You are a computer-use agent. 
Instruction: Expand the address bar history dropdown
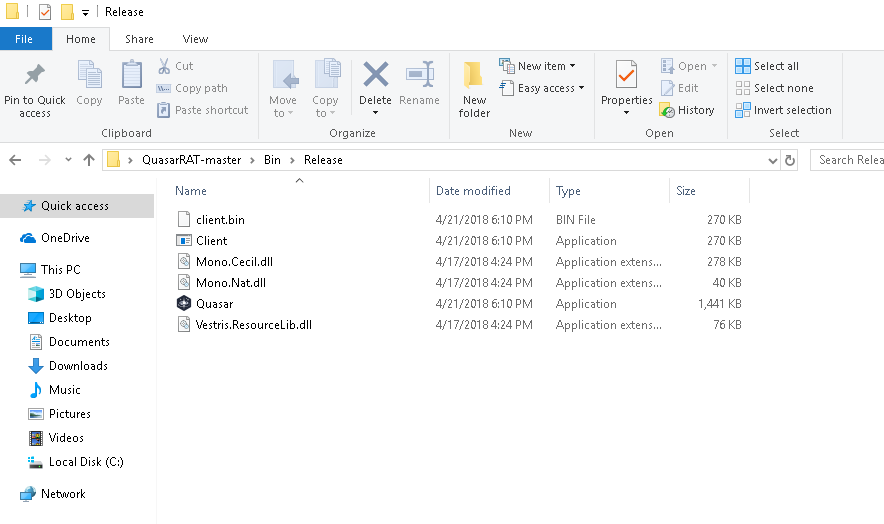[x=772, y=160]
